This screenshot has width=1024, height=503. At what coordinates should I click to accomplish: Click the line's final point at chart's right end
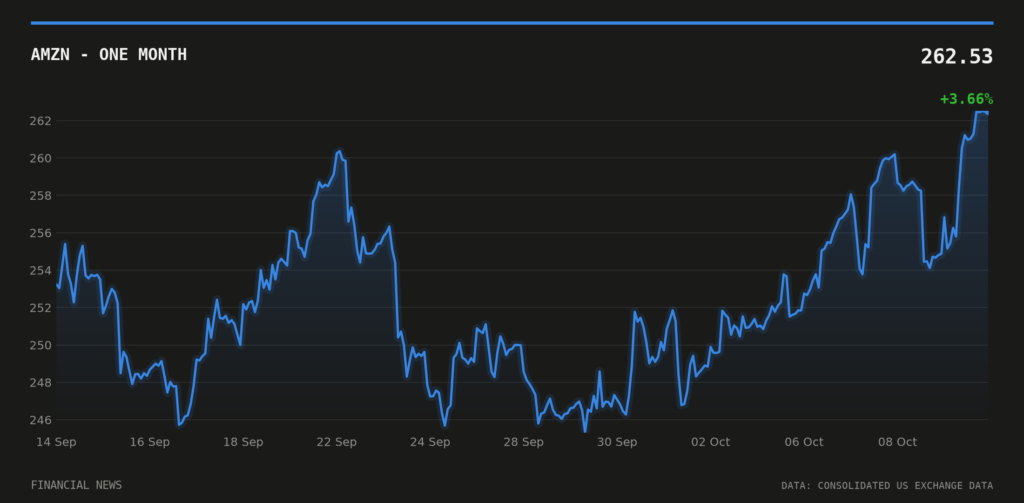987,113
